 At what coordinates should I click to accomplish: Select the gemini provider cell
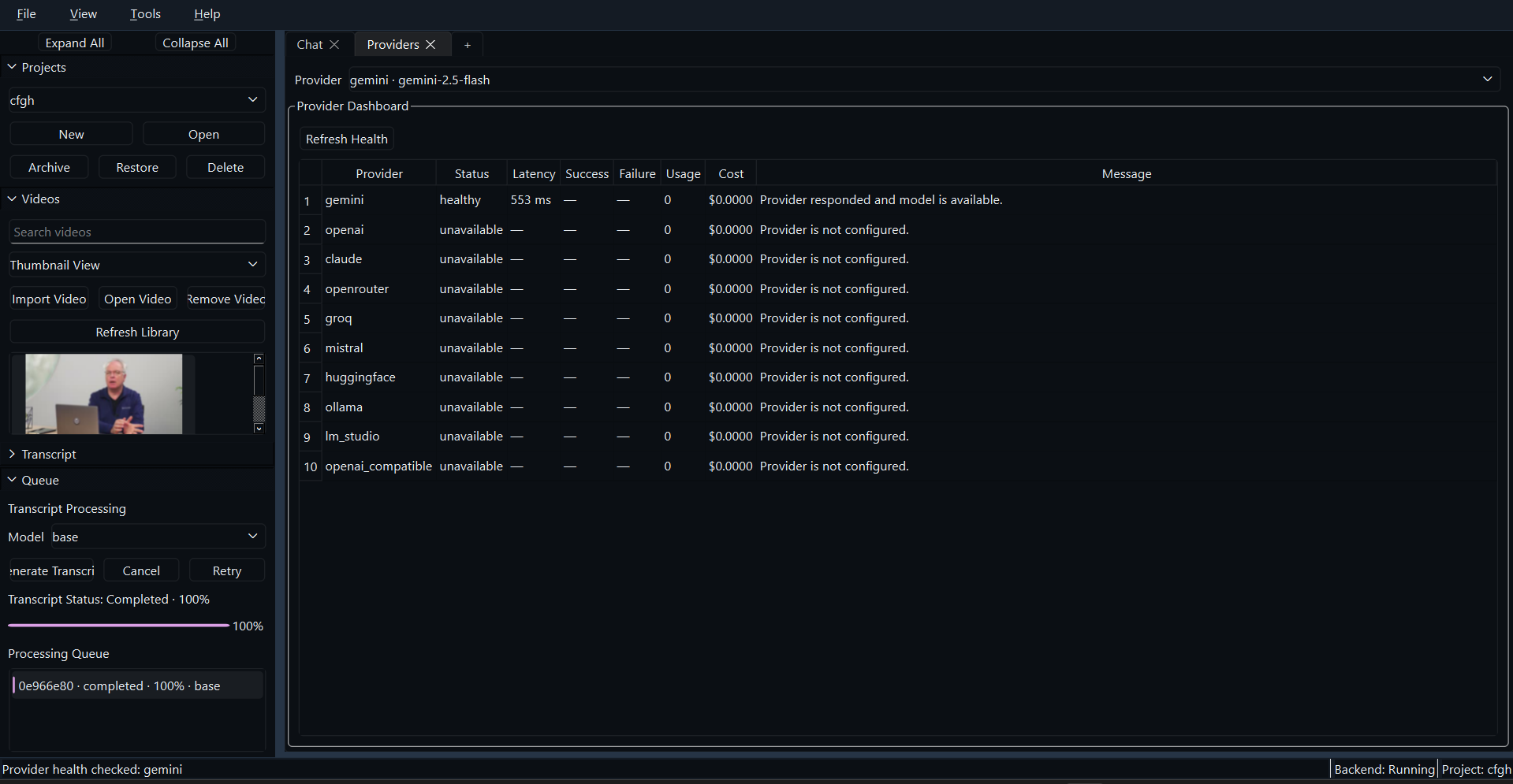point(379,200)
